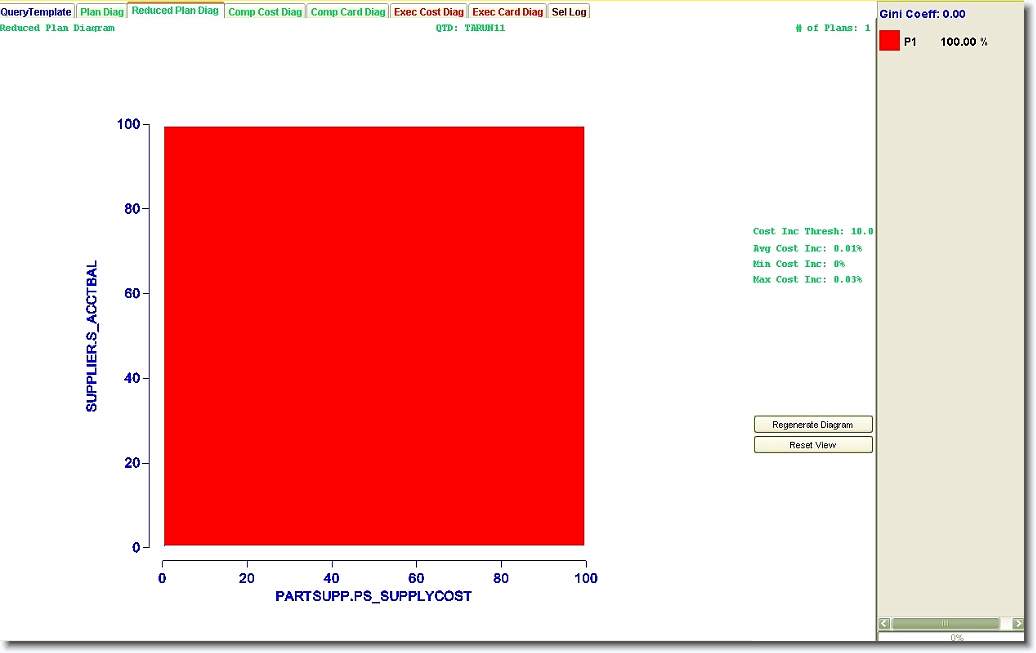Open the Exec Cost Diag tab
This screenshot has width=1036, height=653.
[x=429, y=12]
